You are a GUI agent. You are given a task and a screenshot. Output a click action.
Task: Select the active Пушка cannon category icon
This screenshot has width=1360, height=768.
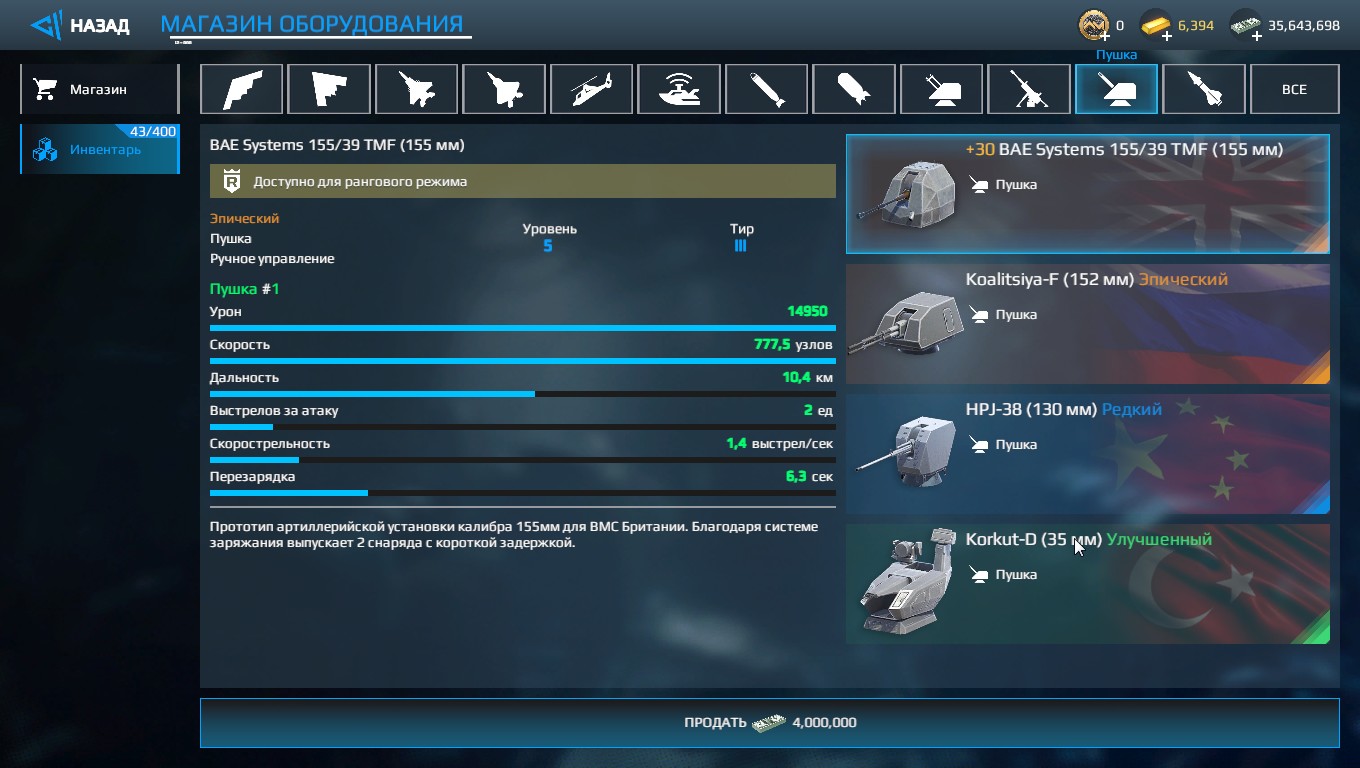pyautogui.click(x=1116, y=89)
